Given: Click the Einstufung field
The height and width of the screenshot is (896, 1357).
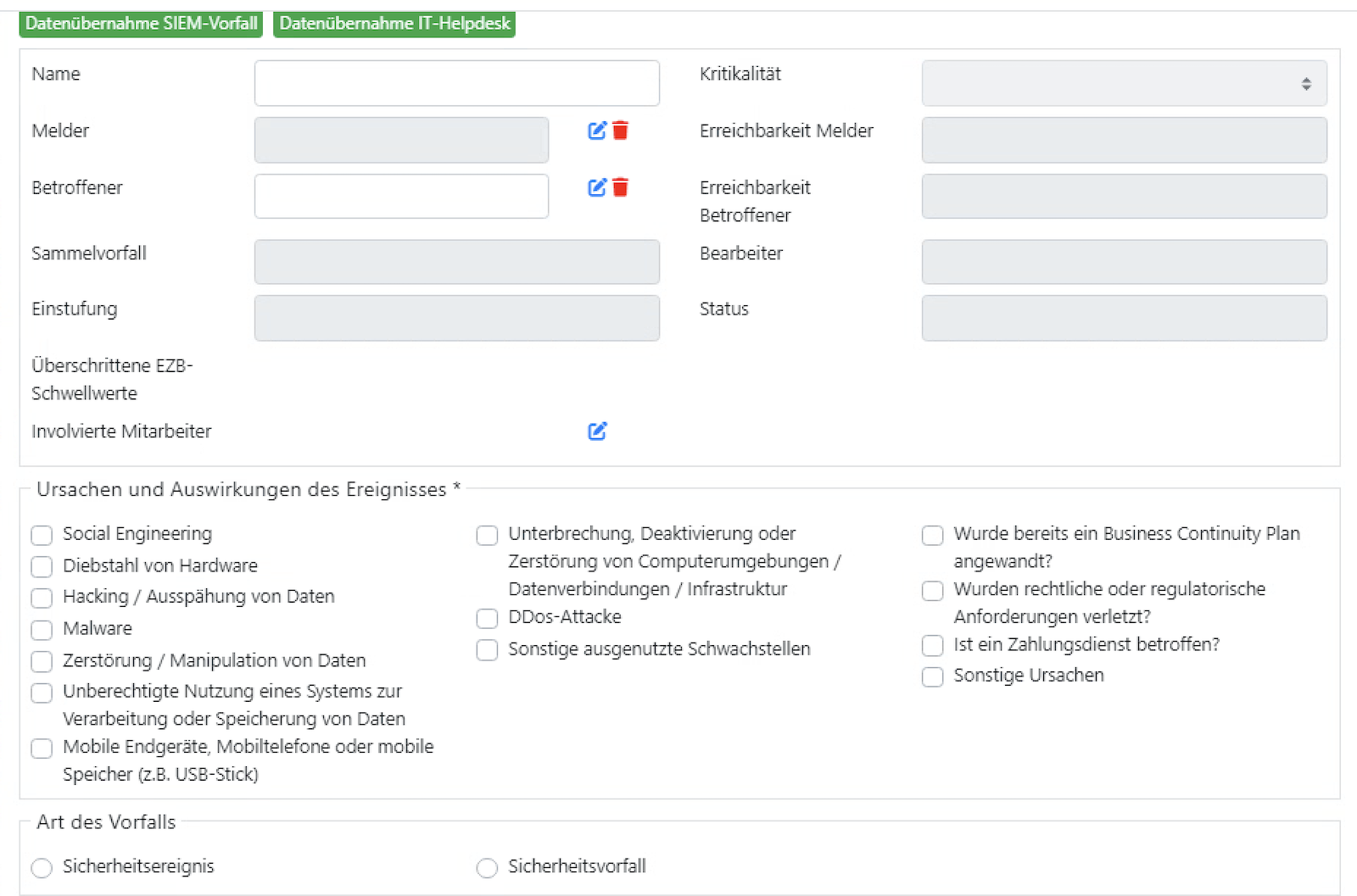Looking at the screenshot, I should [x=456, y=318].
